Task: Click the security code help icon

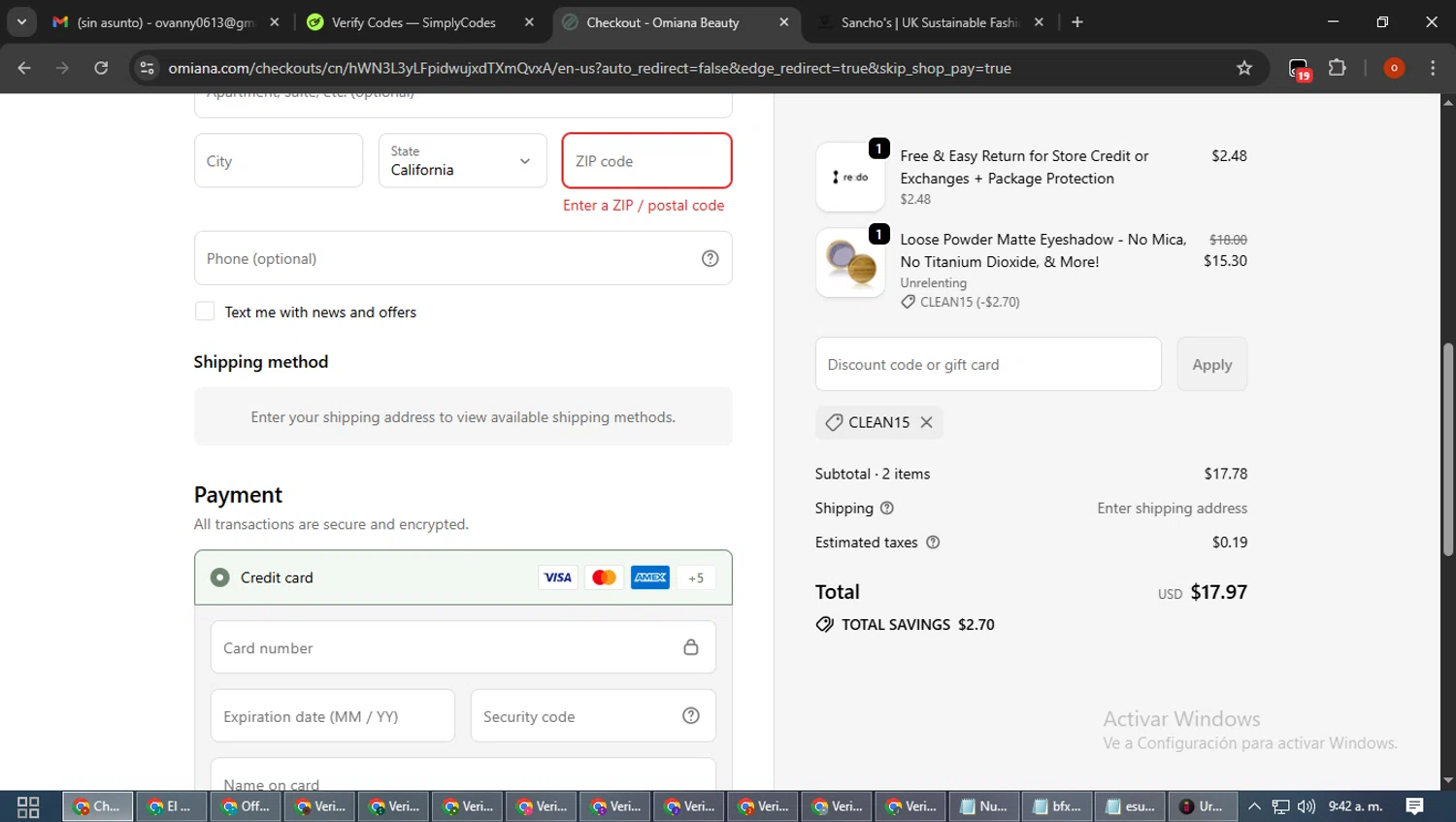Action: pos(691,715)
